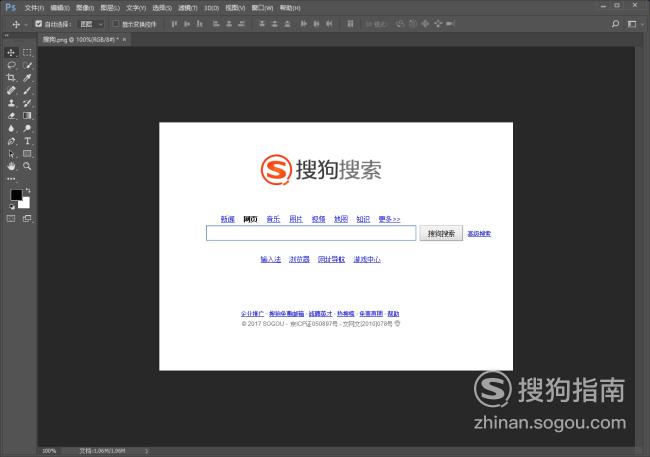Select the Eyedropper tool
The height and width of the screenshot is (457, 650).
pyautogui.click(x=27, y=78)
